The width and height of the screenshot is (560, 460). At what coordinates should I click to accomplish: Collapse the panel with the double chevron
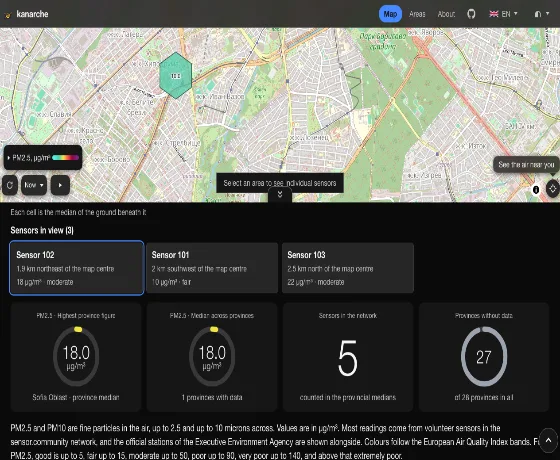tap(280, 194)
